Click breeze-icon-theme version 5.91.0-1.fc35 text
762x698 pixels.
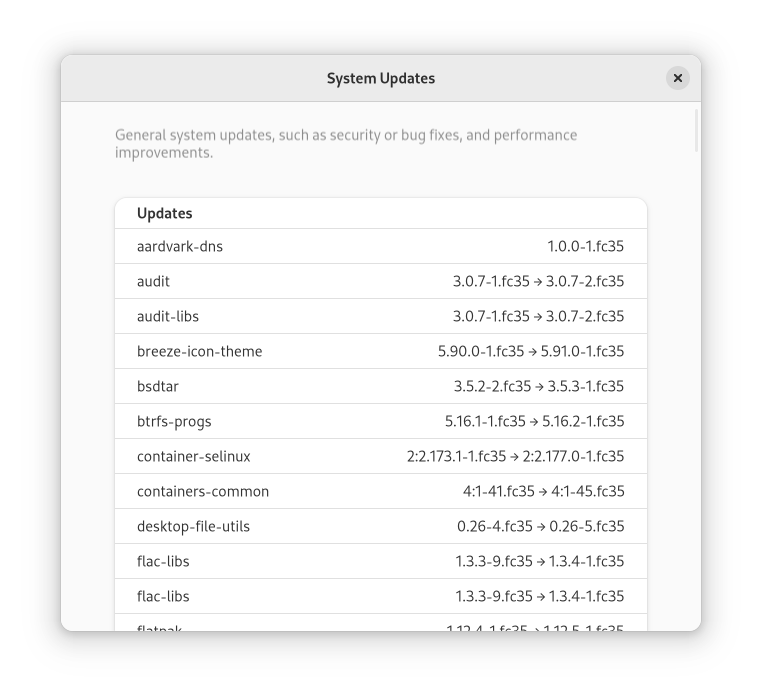point(583,351)
